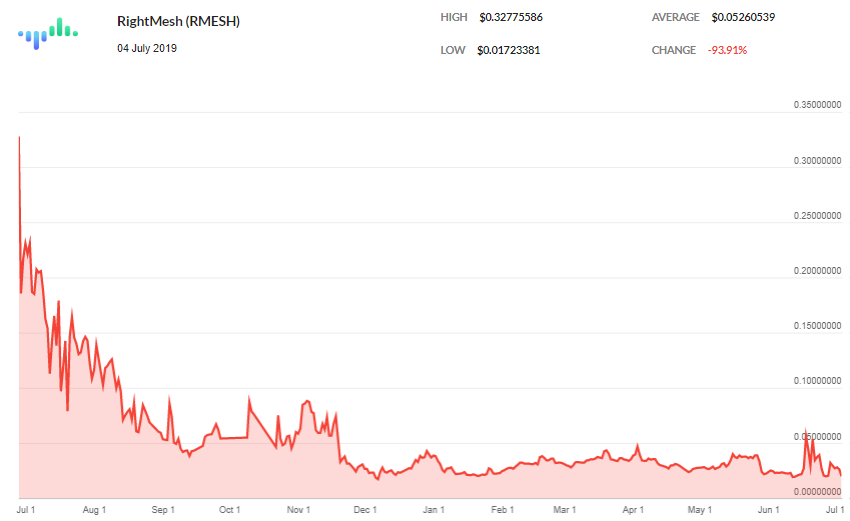Click the May 1 x-axis label
This screenshot has height=521, width=850.
pos(700,510)
